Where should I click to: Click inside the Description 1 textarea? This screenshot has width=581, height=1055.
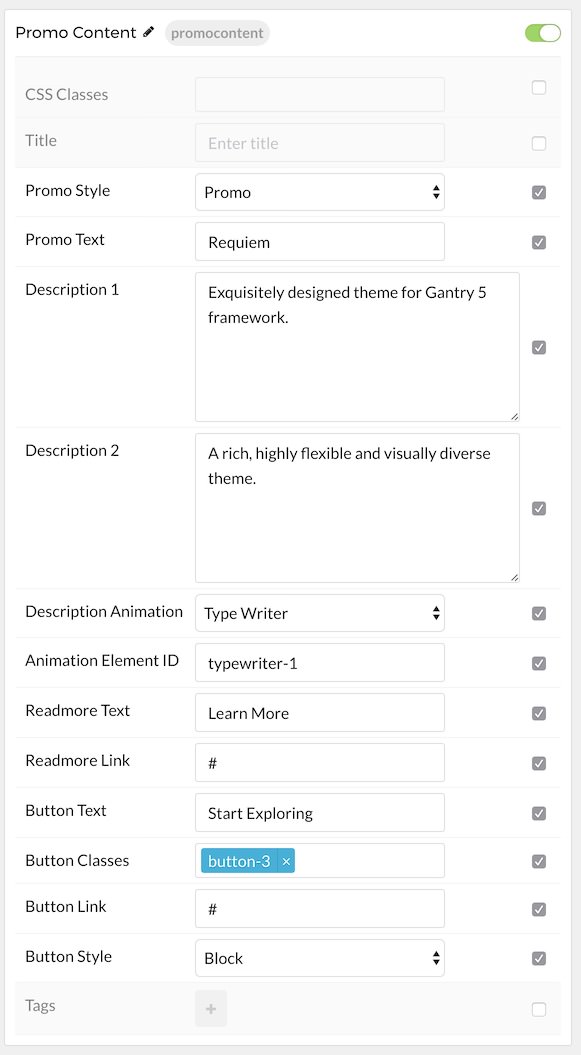[x=357, y=347]
